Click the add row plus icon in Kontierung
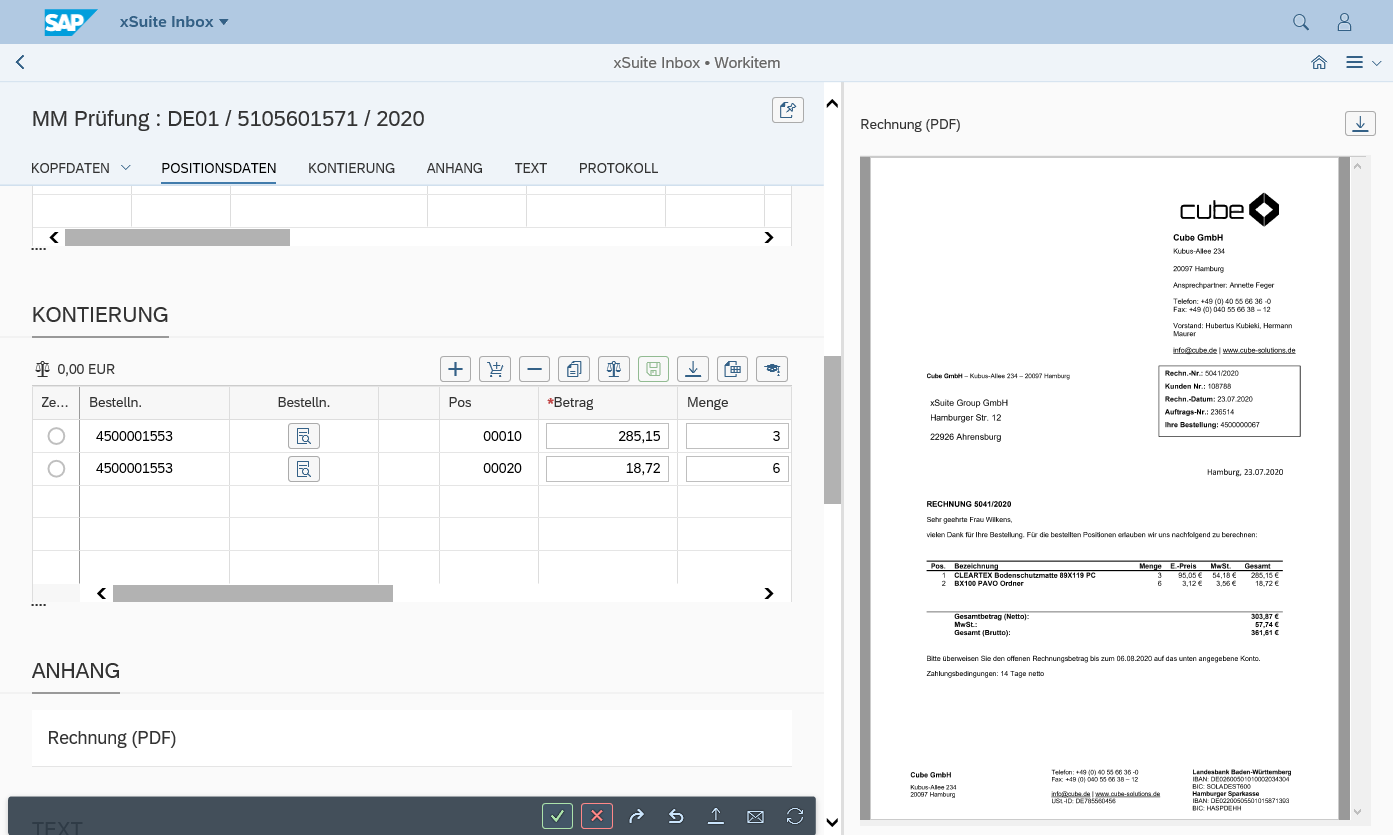The height and width of the screenshot is (835, 1393). pyautogui.click(x=456, y=369)
